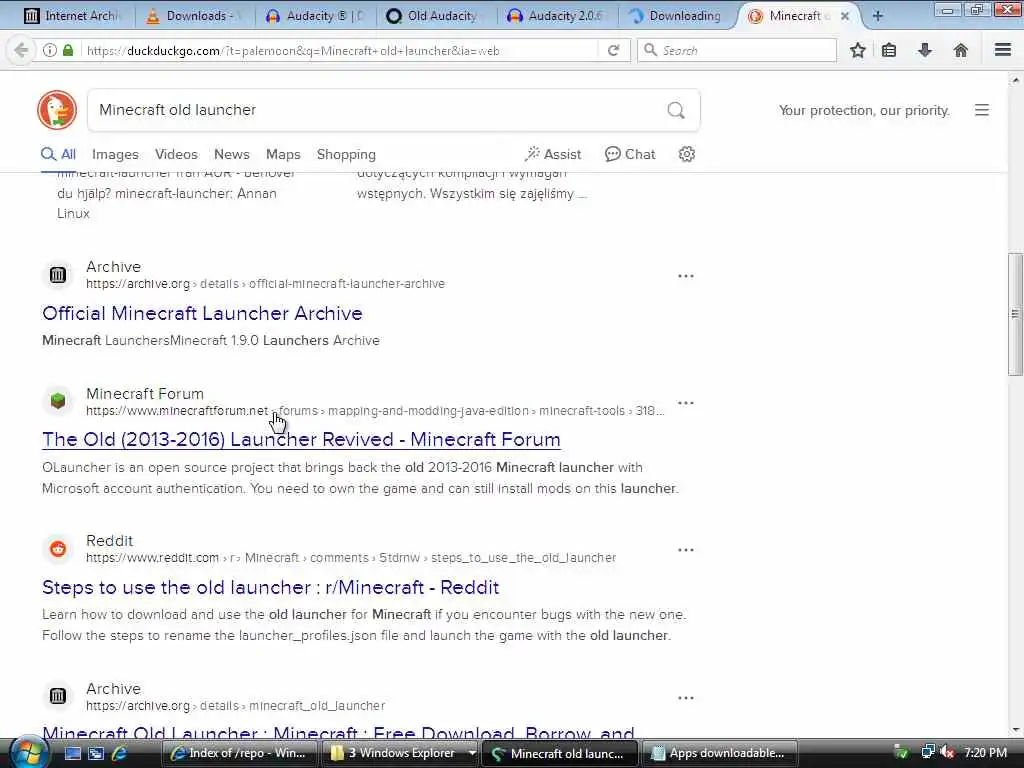Viewport: 1024px width, 768px height.
Task: Switch to the Audacity 2.0.6 tab
Action: [557, 16]
